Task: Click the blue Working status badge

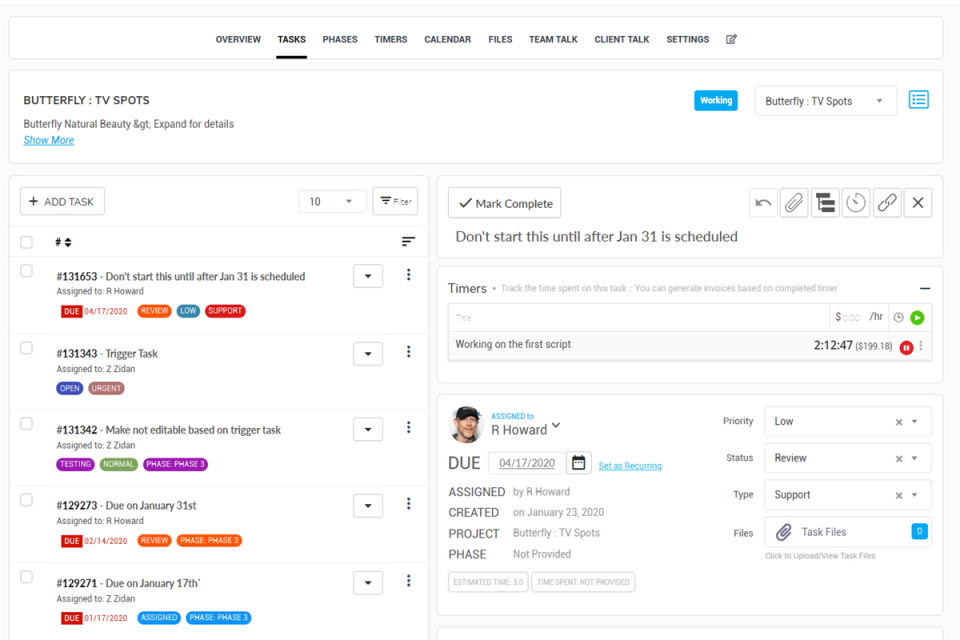Action: pos(716,100)
